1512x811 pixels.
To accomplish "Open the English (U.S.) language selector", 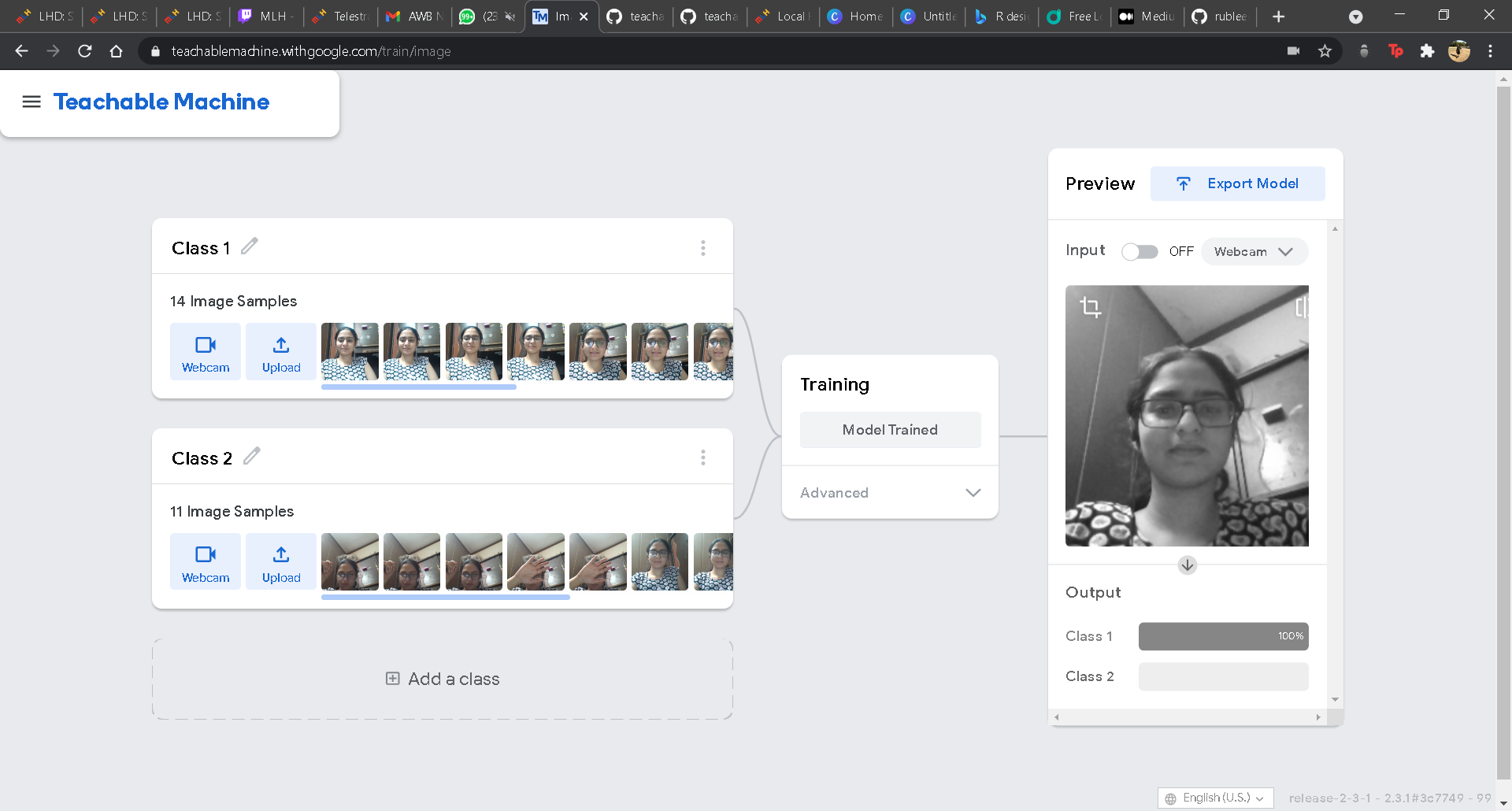I will (1215, 798).
